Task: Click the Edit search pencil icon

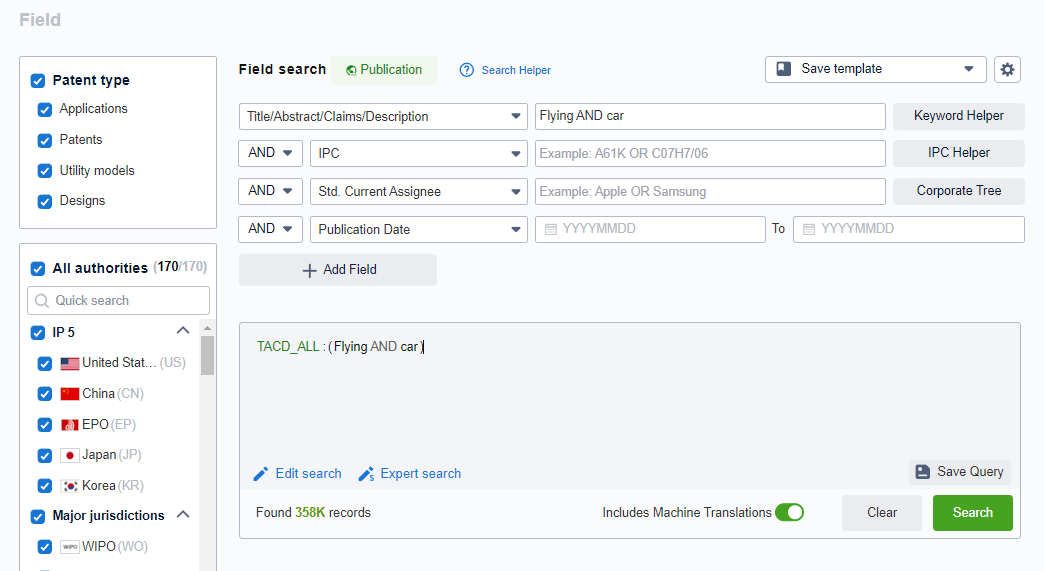Action: (x=261, y=474)
